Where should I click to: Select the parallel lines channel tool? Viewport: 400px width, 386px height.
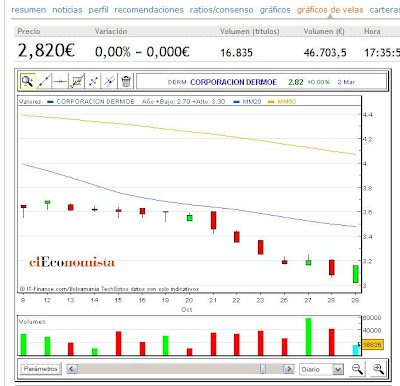pos(110,81)
